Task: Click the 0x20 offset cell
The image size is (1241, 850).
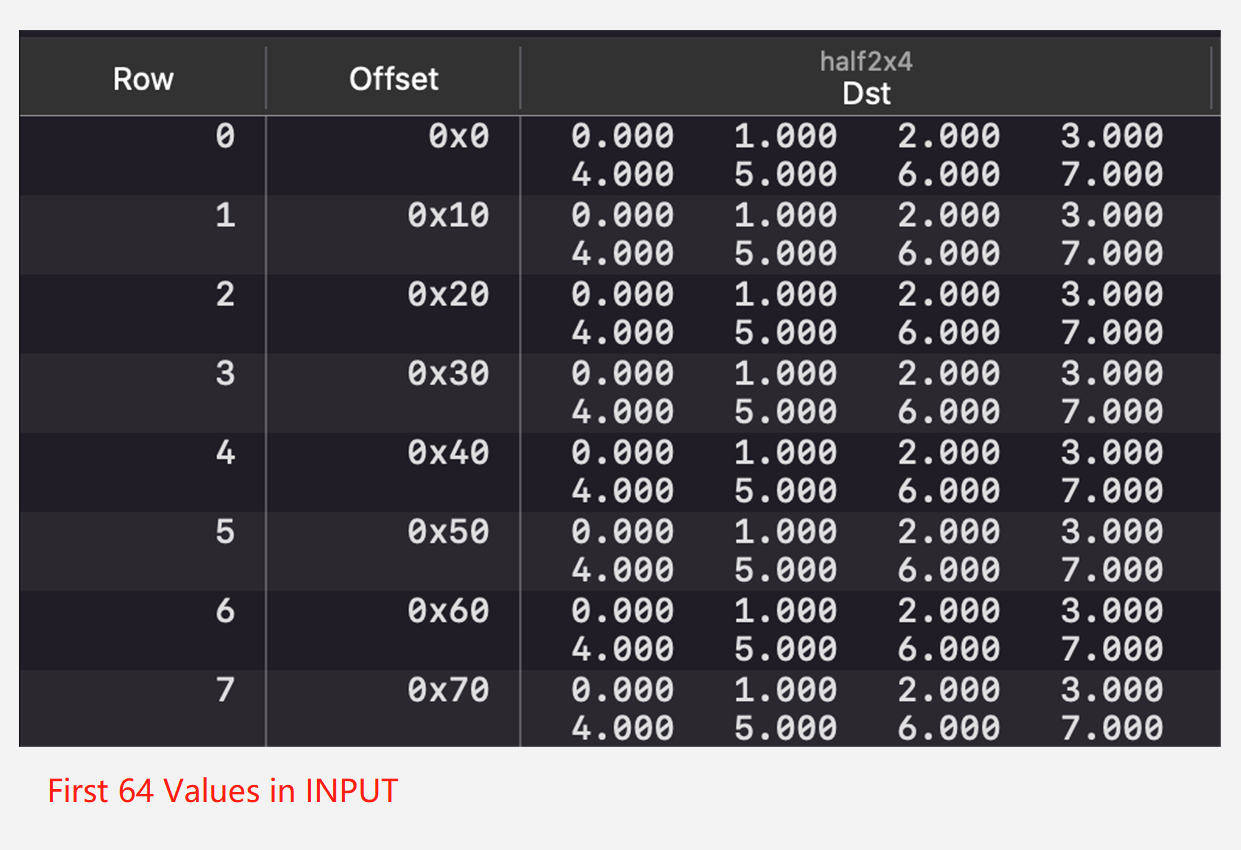Action: tap(448, 294)
